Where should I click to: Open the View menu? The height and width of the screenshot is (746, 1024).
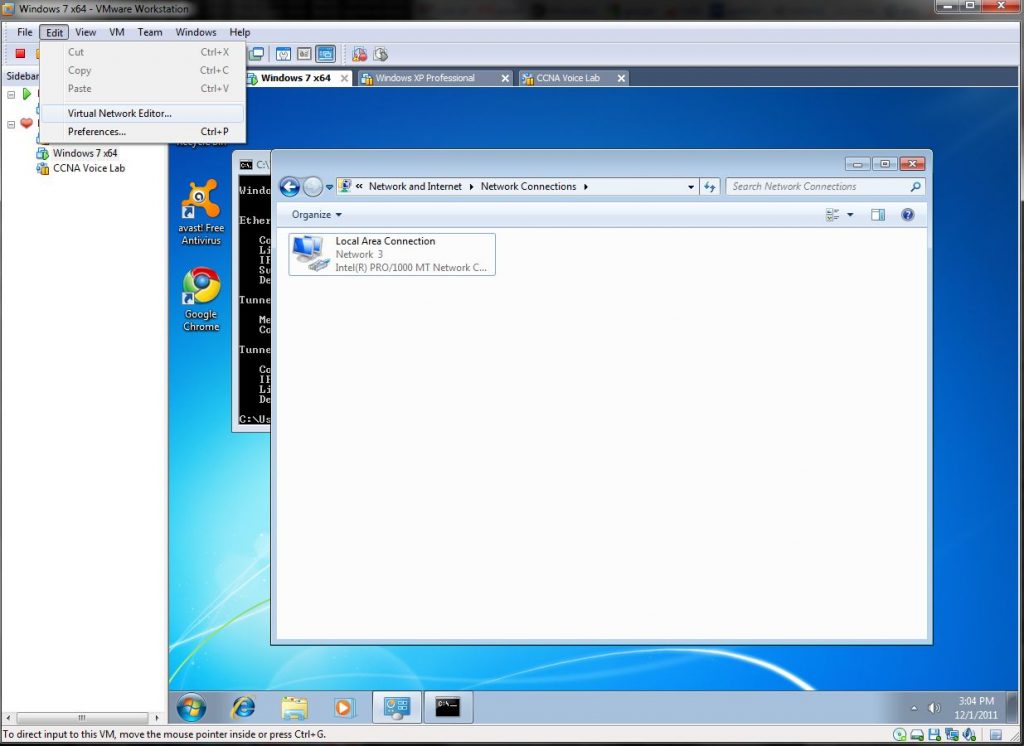click(86, 32)
